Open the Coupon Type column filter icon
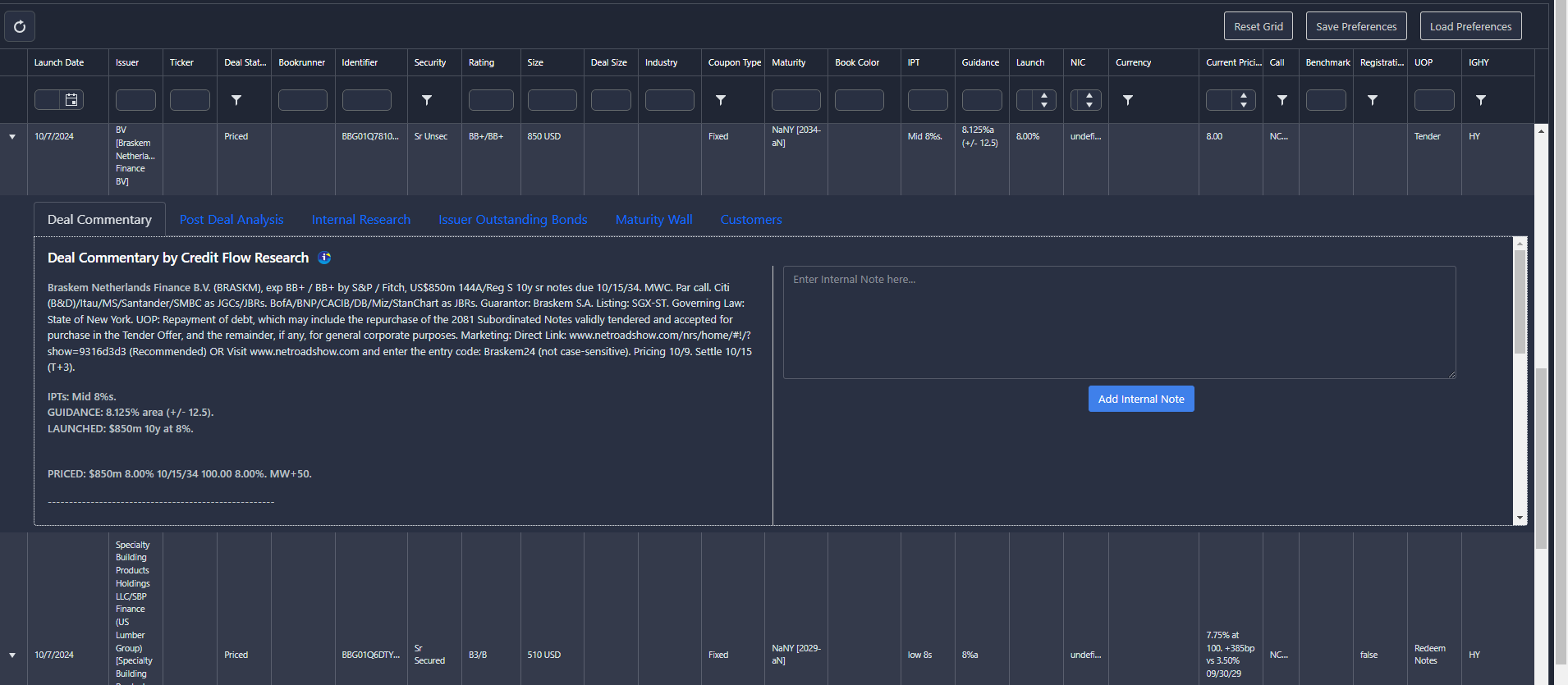 (721, 100)
